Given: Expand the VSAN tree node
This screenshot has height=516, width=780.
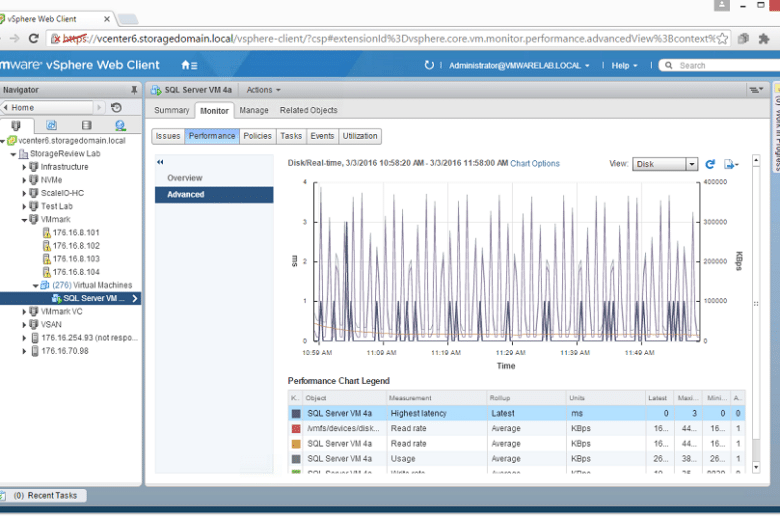Looking at the screenshot, I should click(x=24, y=325).
